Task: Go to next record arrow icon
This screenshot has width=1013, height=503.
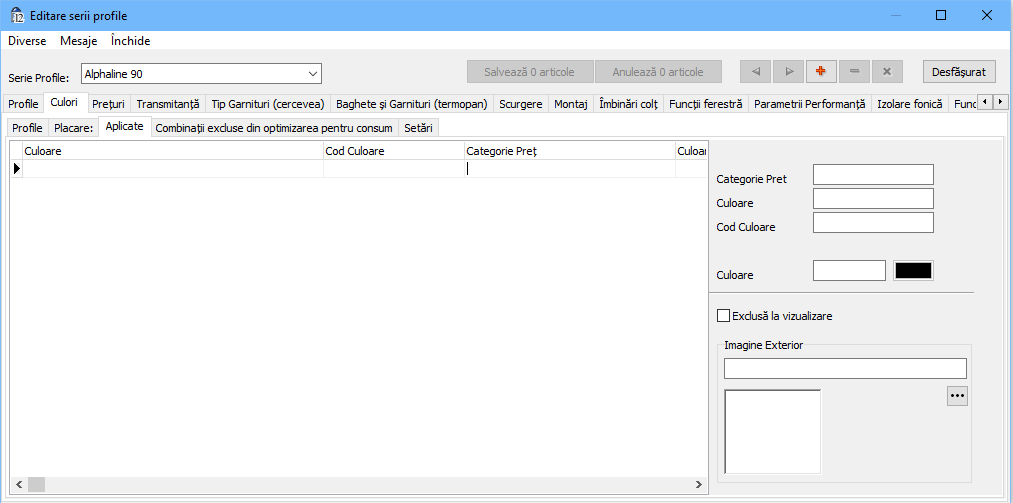Action: (x=789, y=72)
